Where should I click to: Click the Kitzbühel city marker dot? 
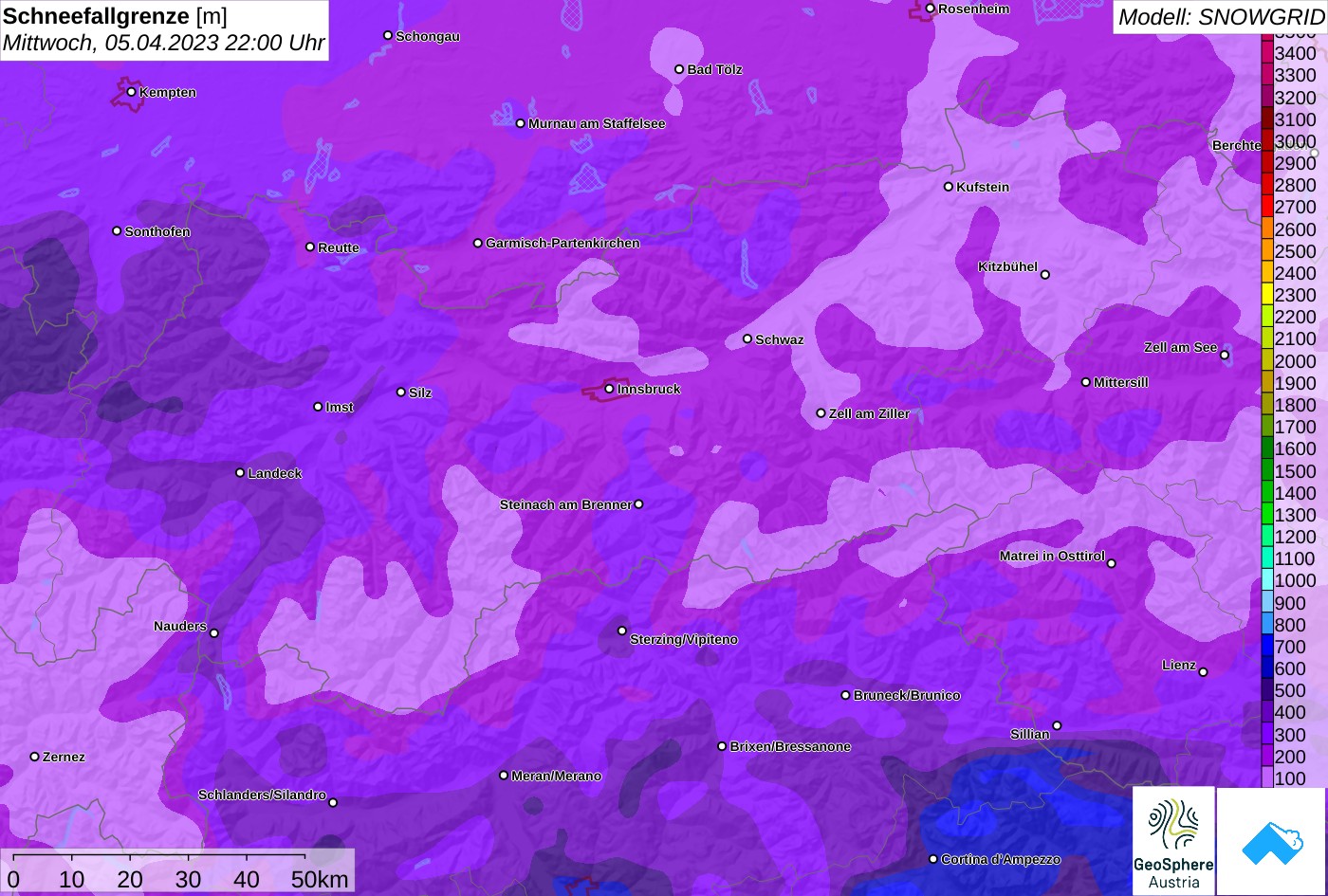pos(1045,275)
